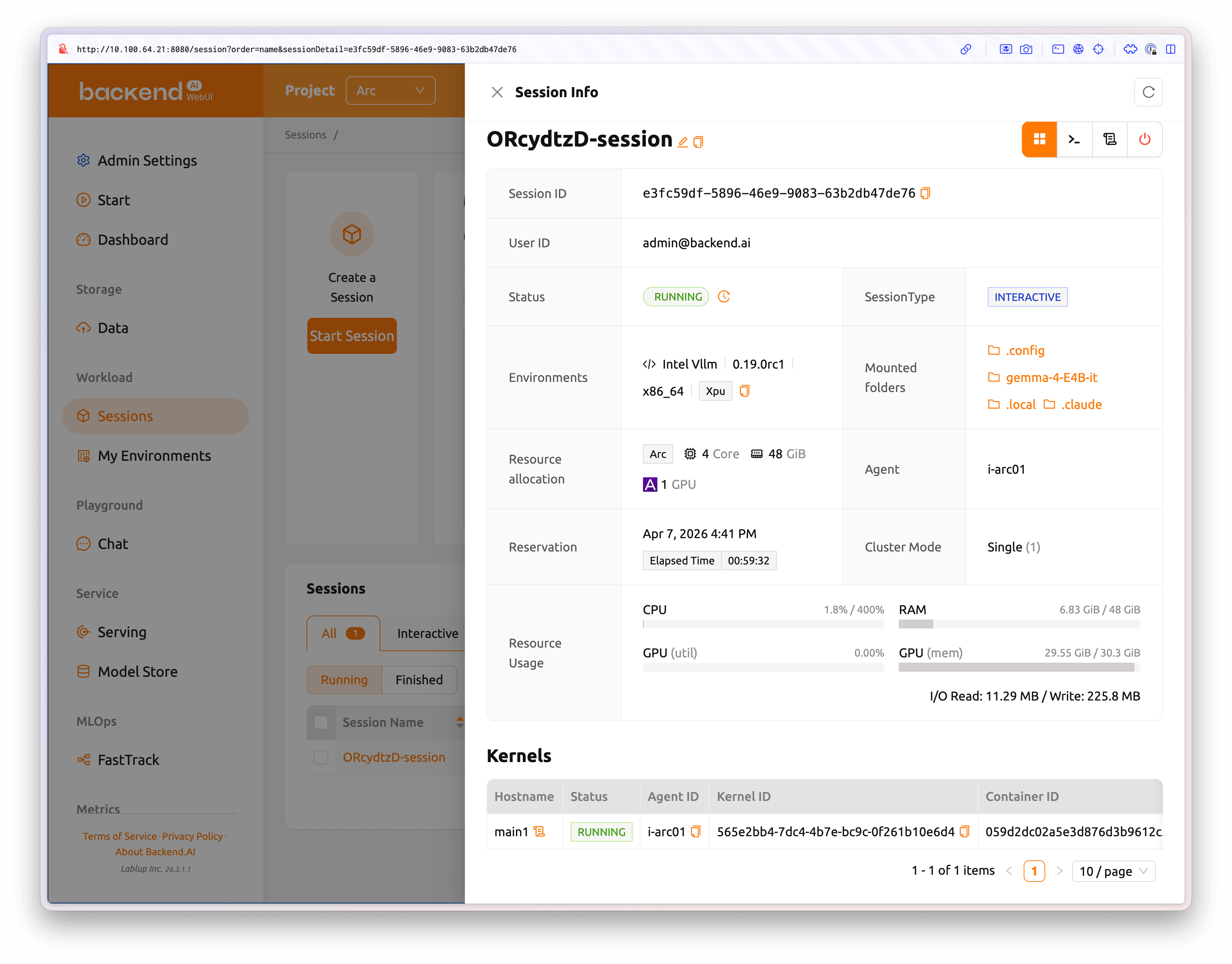Edit the ORcydtzD-session name
1232x964 pixels.
pyautogui.click(x=683, y=142)
